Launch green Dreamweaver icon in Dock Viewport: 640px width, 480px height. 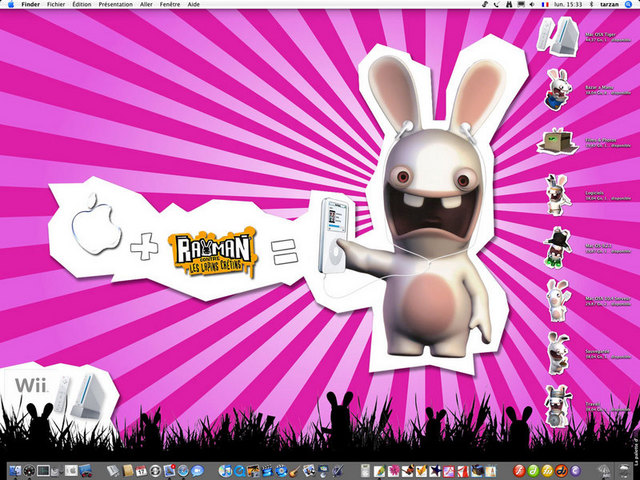pos(533,471)
